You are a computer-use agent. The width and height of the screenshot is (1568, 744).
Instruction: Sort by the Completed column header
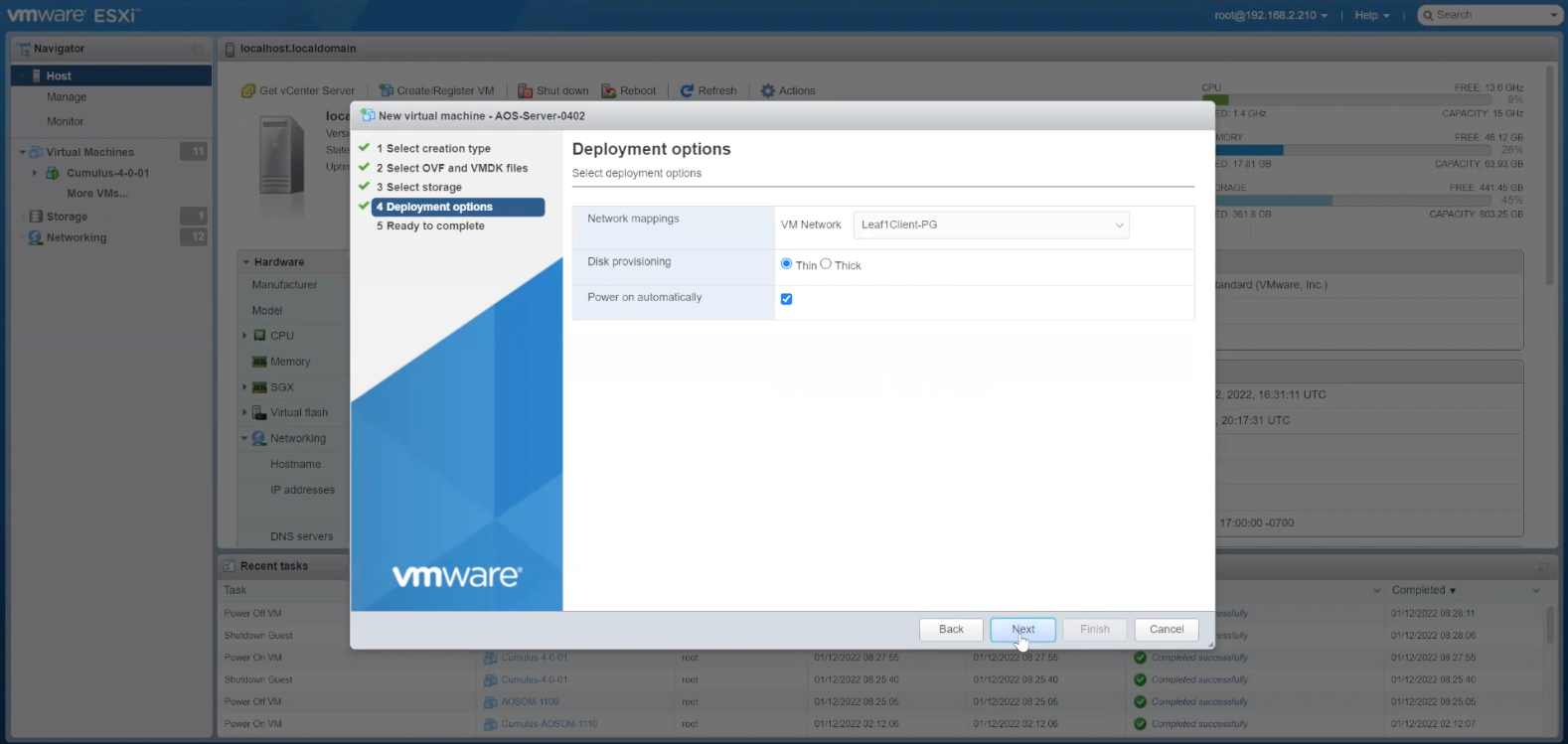click(1423, 590)
